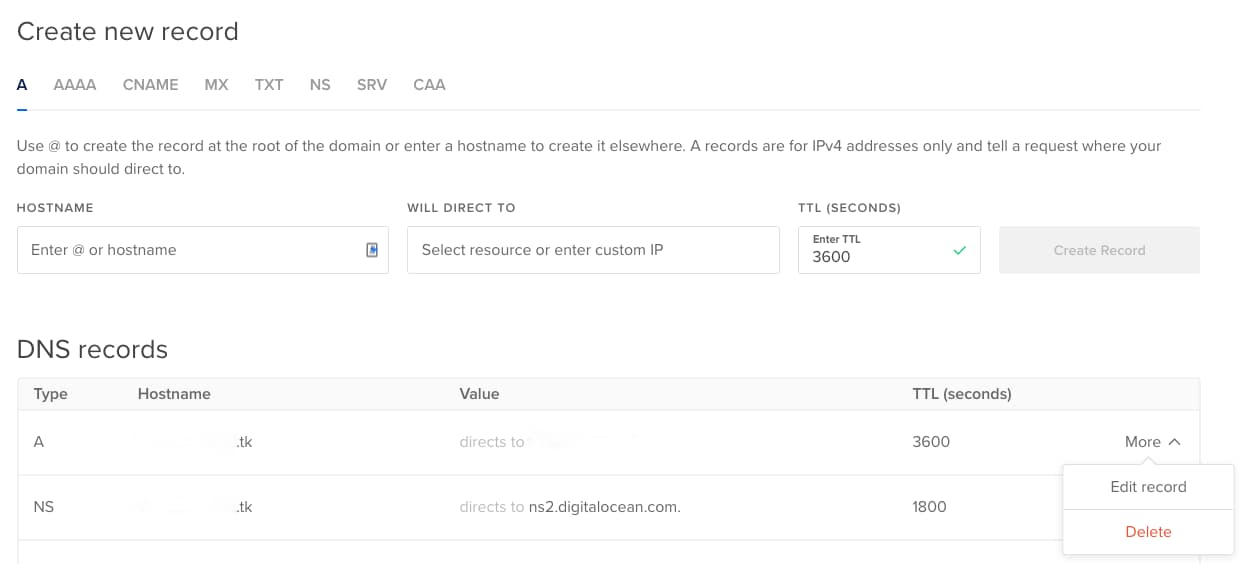
Task: Click the A record row hostname
Action: tap(195, 442)
